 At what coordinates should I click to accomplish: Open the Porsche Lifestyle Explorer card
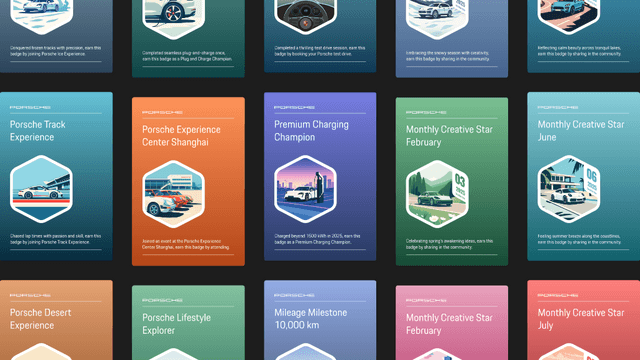[x=188, y=322]
